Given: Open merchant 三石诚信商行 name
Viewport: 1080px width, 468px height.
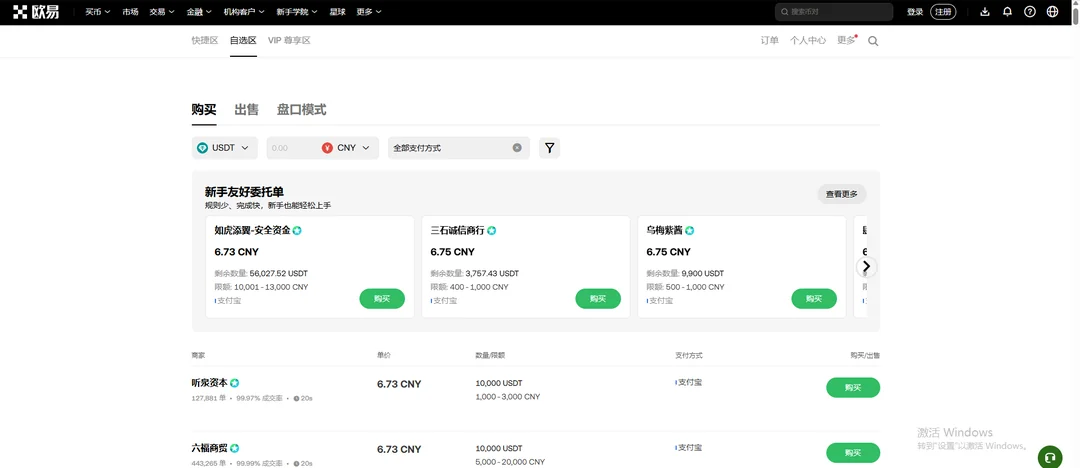Looking at the screenshot, I should [457, 230].
